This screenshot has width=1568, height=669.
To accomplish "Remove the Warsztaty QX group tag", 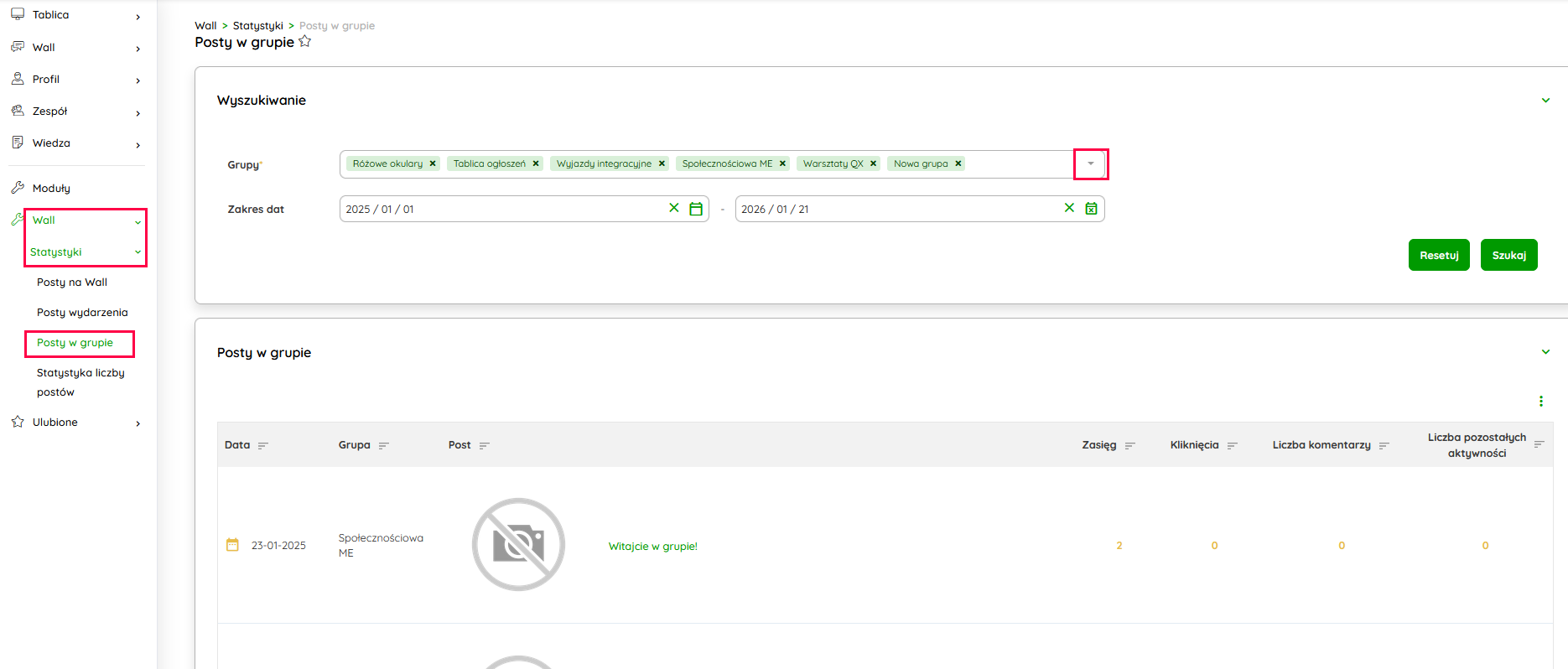I will point(873,163).
